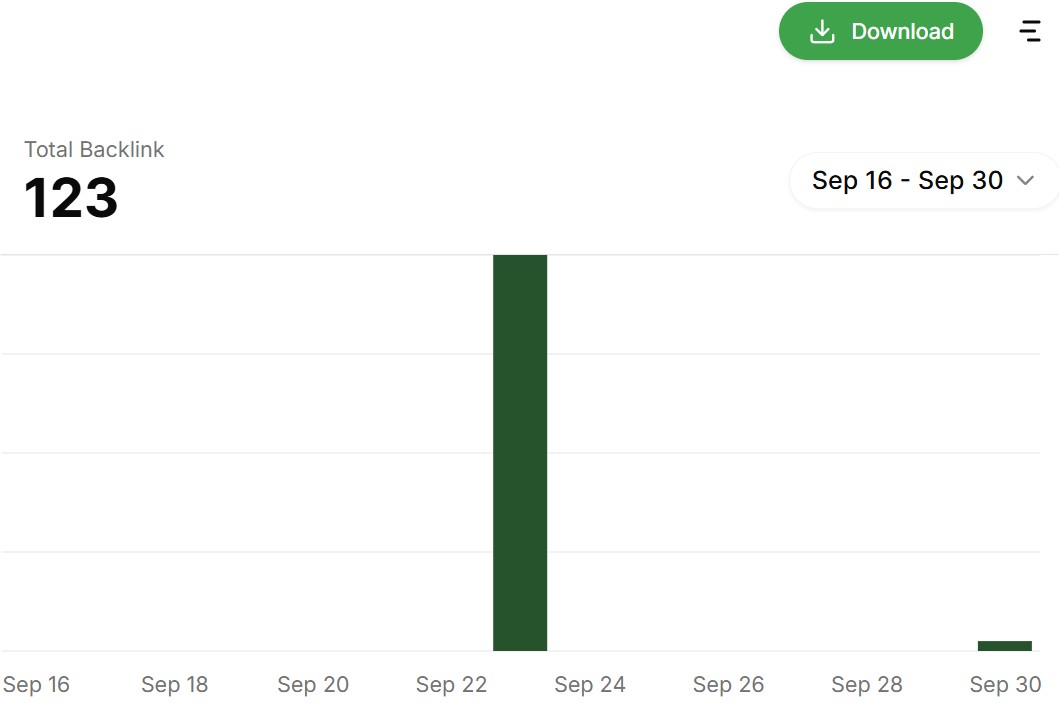Viewport: 1059px width, 703px height.
Task: Click the Sep 18 axis label
Action: tap(175, 685)
